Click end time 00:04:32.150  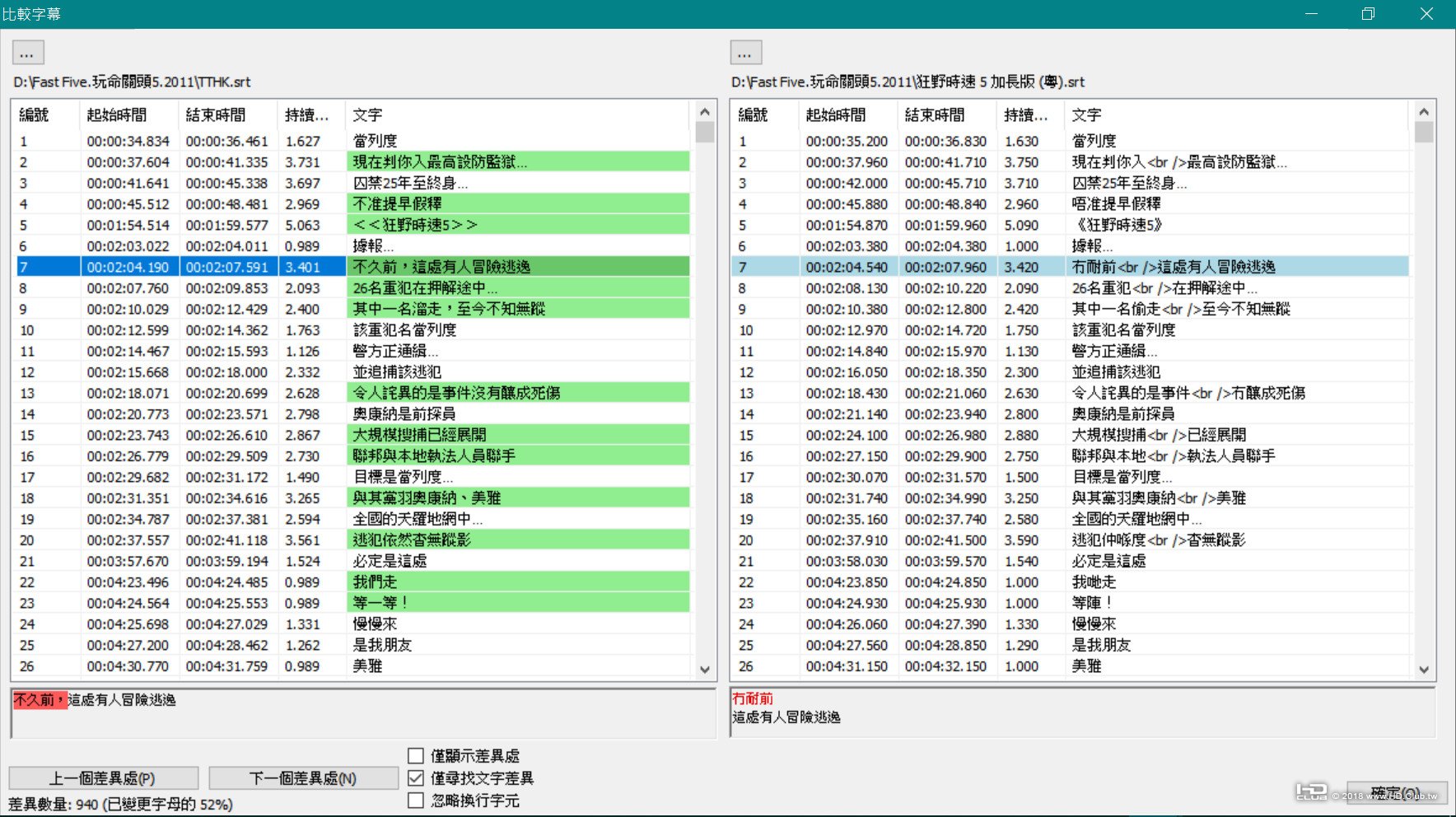[x=945, y=666]
